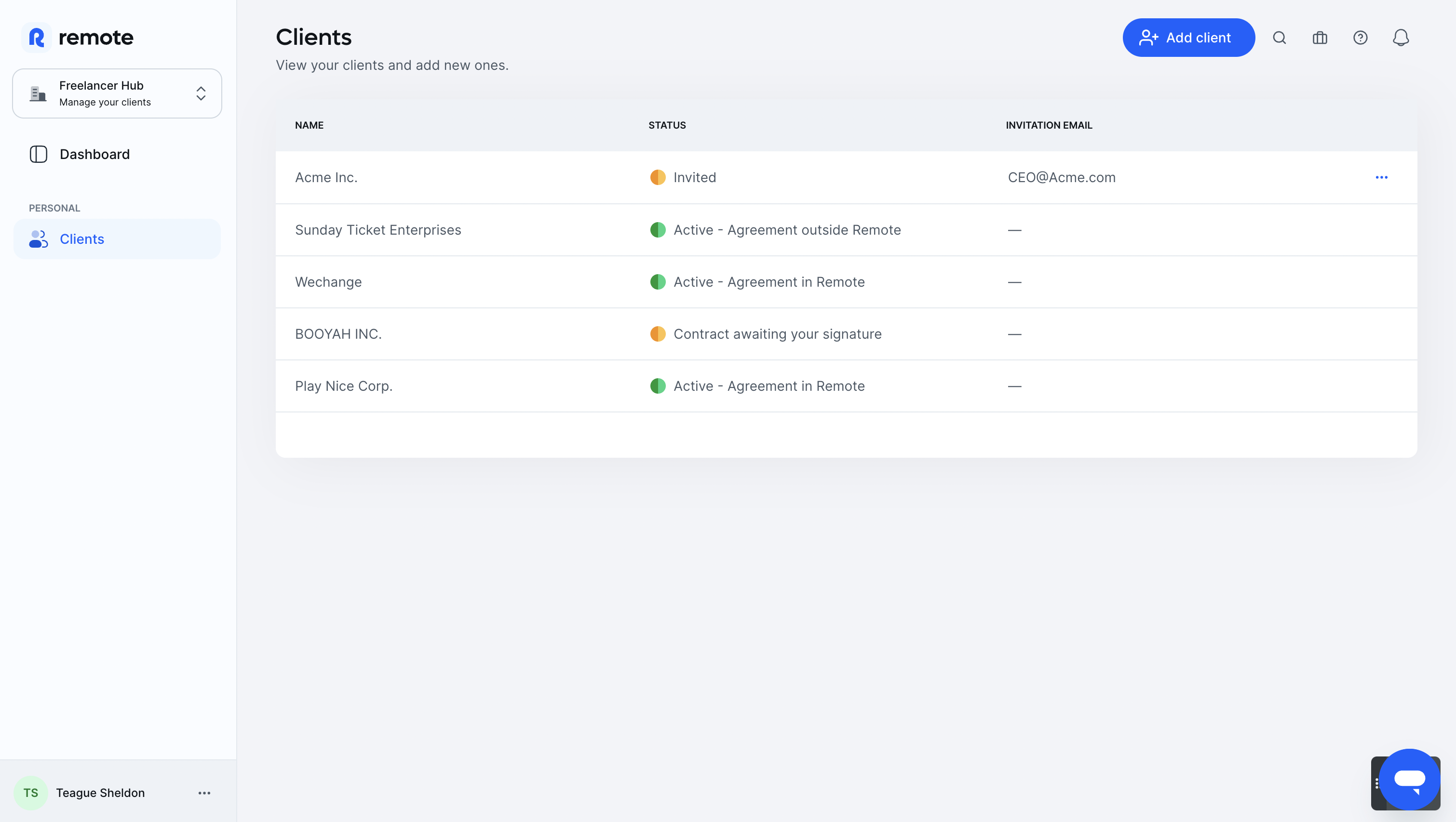This screenshot has height=822, width=1456.
Task: Click Acme Inc. orange status indicator
Action: point(658,177)
